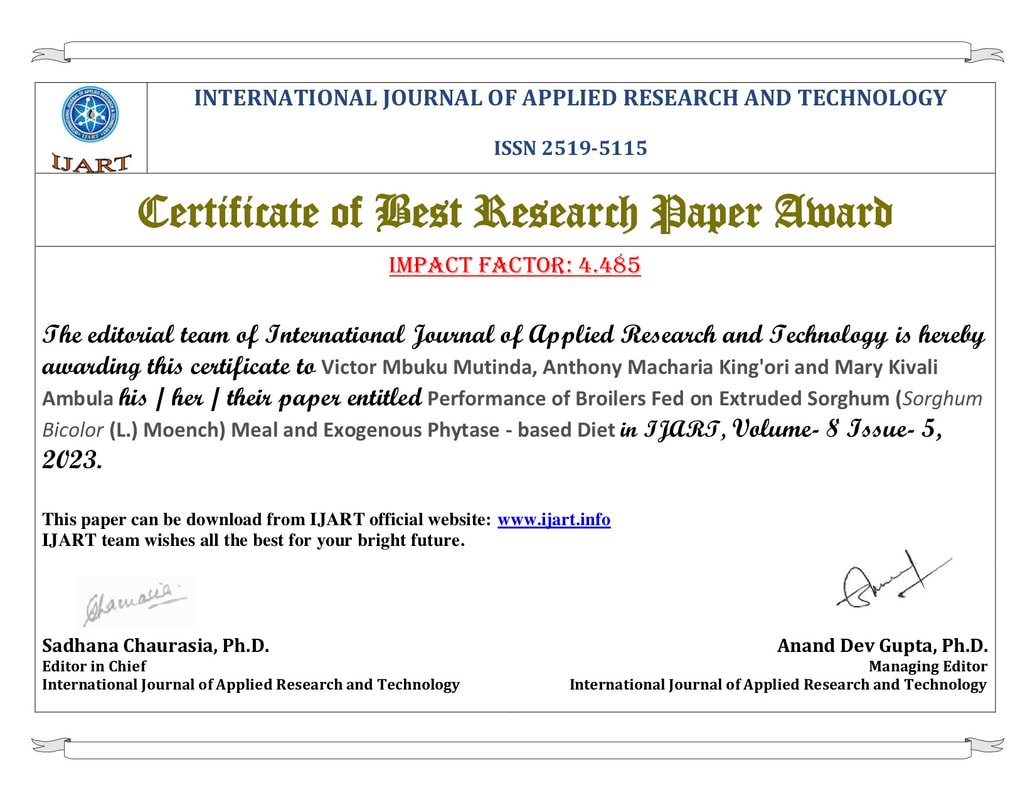Click the ISSN 2519-5115 text

click(x=570, y=148)
